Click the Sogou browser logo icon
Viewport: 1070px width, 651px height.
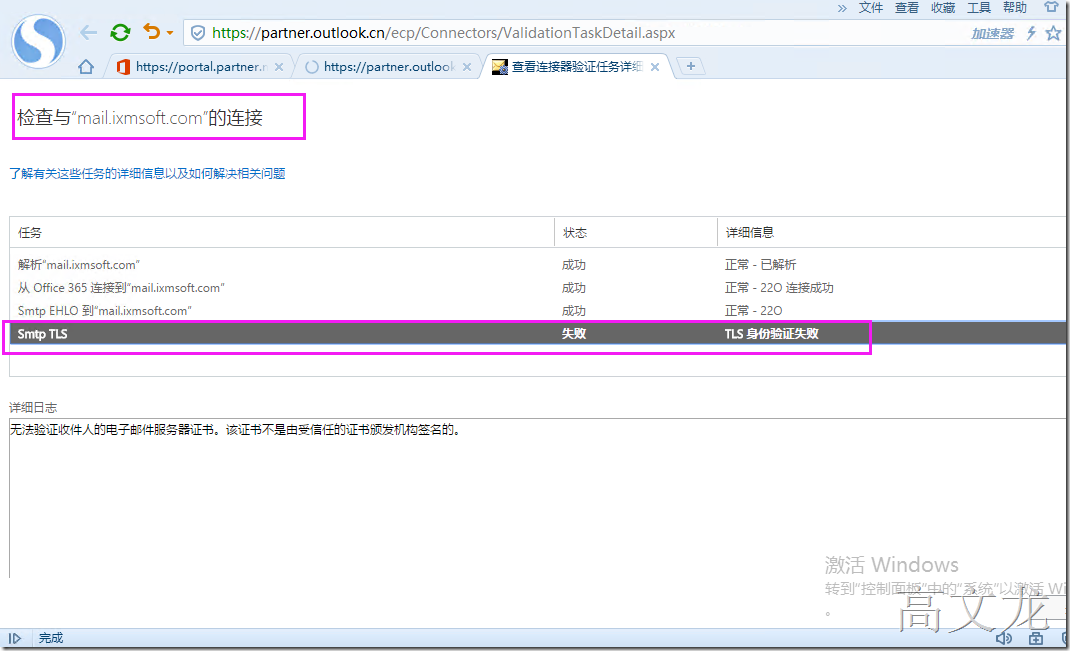pos(38,41)
